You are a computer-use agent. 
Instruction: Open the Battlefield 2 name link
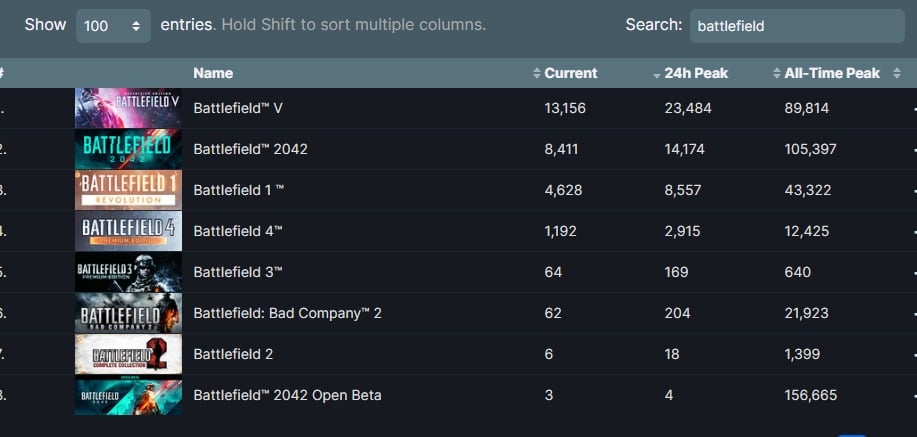(233, 354)
